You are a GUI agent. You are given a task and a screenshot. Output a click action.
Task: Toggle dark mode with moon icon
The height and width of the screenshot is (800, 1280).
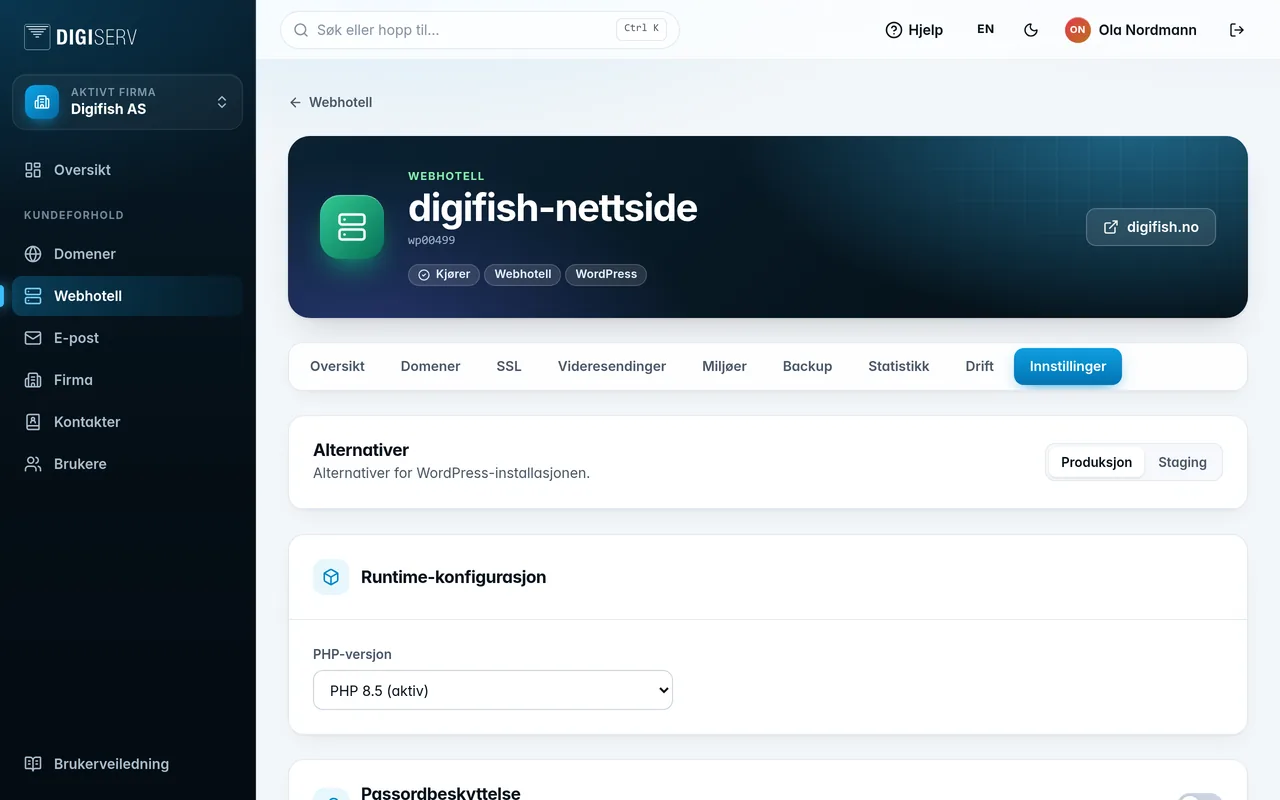pos(1031,30)
